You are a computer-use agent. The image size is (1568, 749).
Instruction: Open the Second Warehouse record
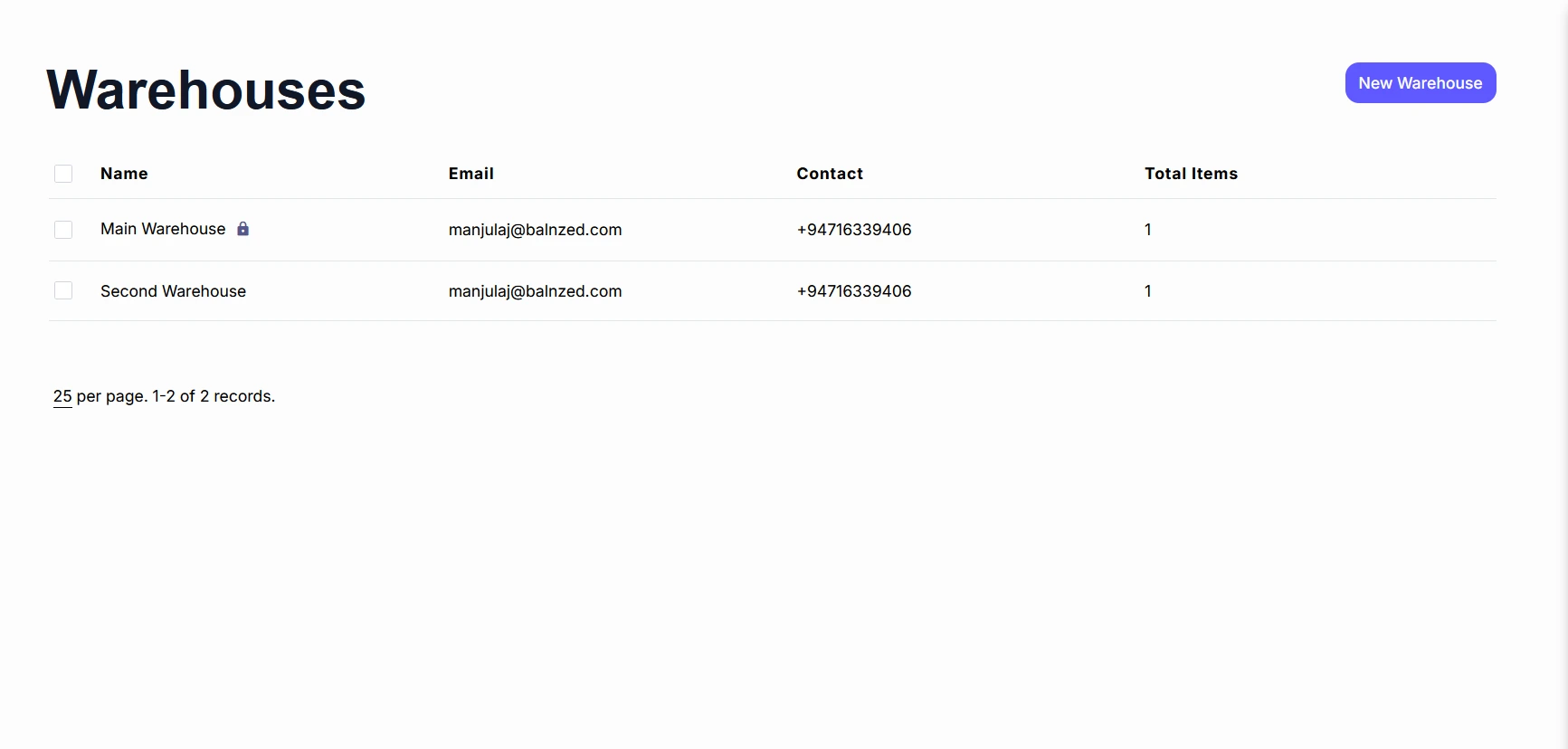coord(173,290)
